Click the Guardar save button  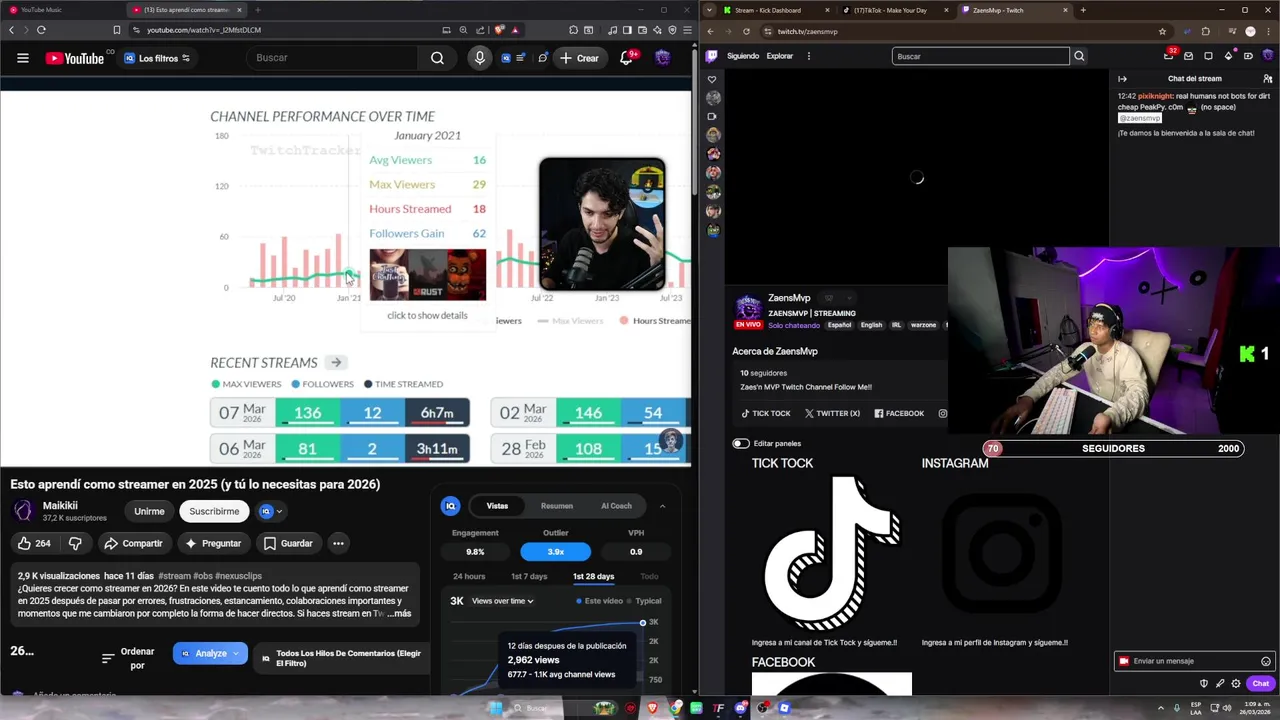pos(288,543)
